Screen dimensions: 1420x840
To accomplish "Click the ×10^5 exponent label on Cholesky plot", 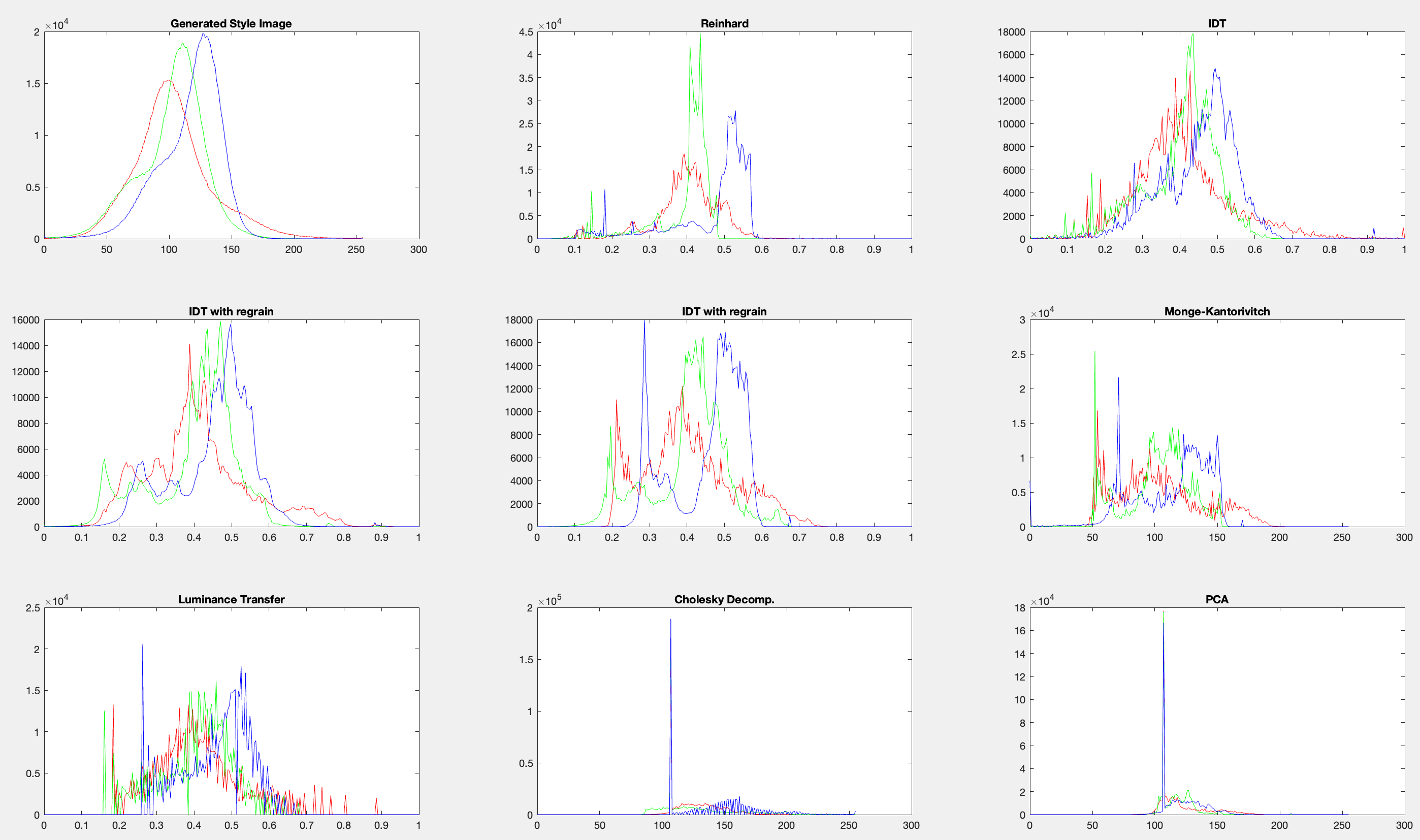I will [x=549, y=601].
